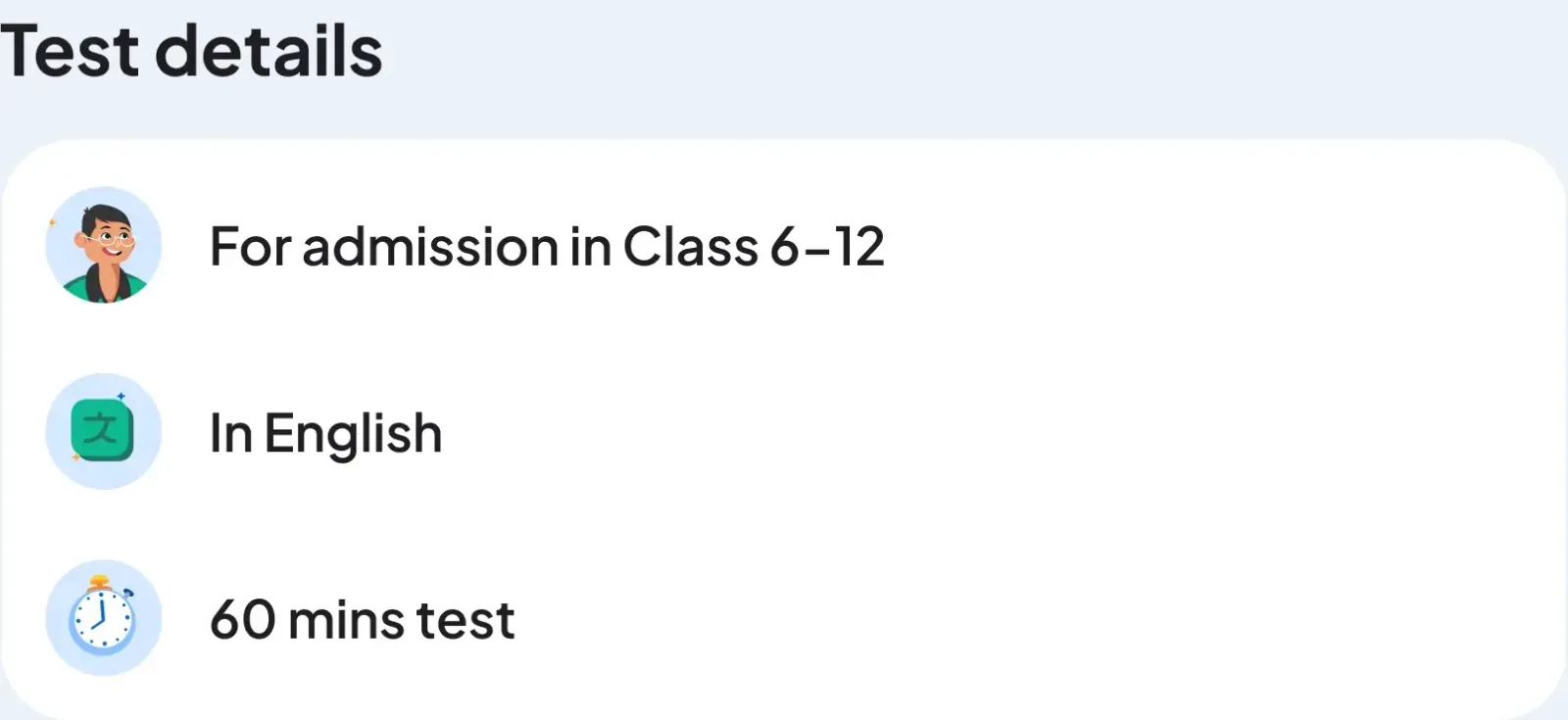This screenshot has height=720, width=1568.
Task: Open the "For admission in Class 6–12" row
Action: tap(546, 246)
